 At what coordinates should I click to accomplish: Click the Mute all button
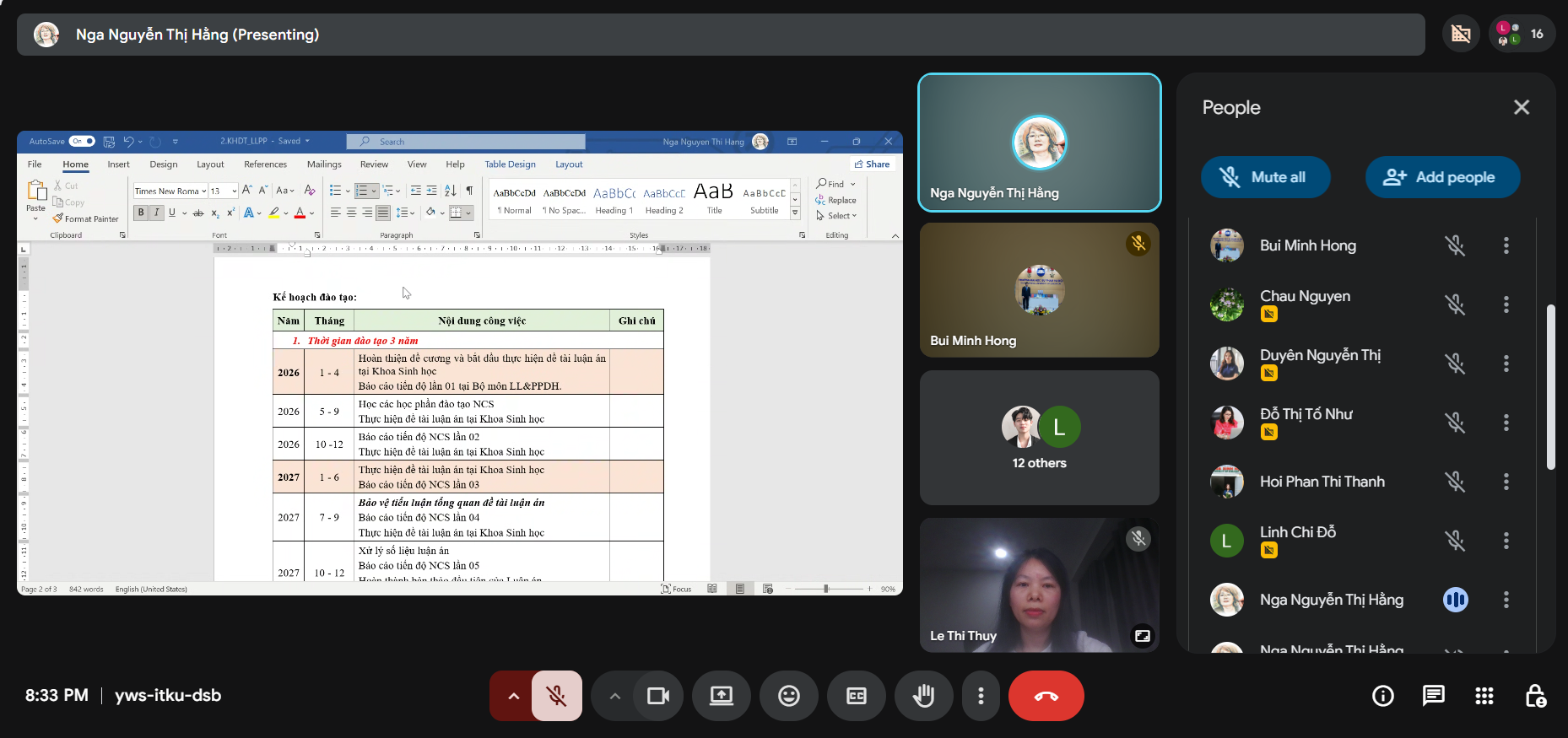click(1265, 177)
